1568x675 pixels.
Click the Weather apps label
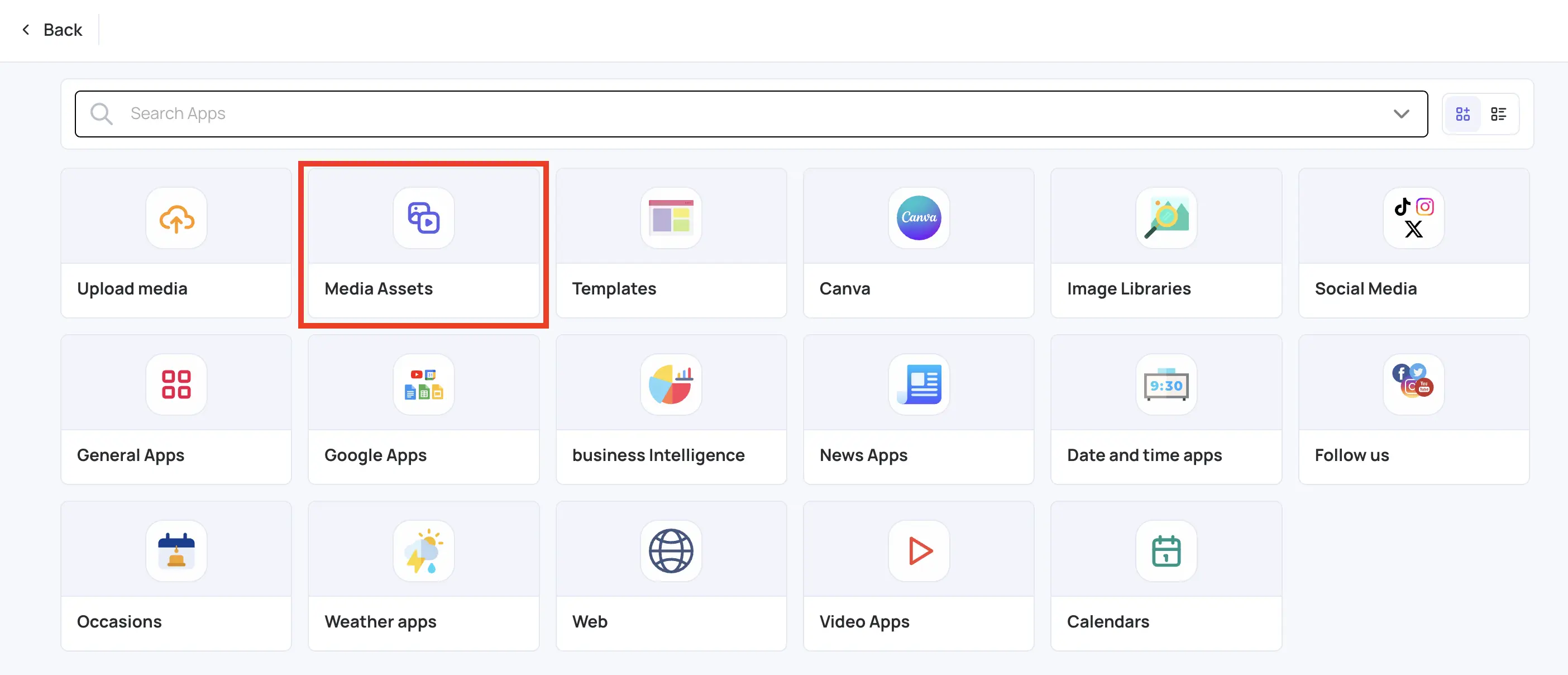[380, 621]
